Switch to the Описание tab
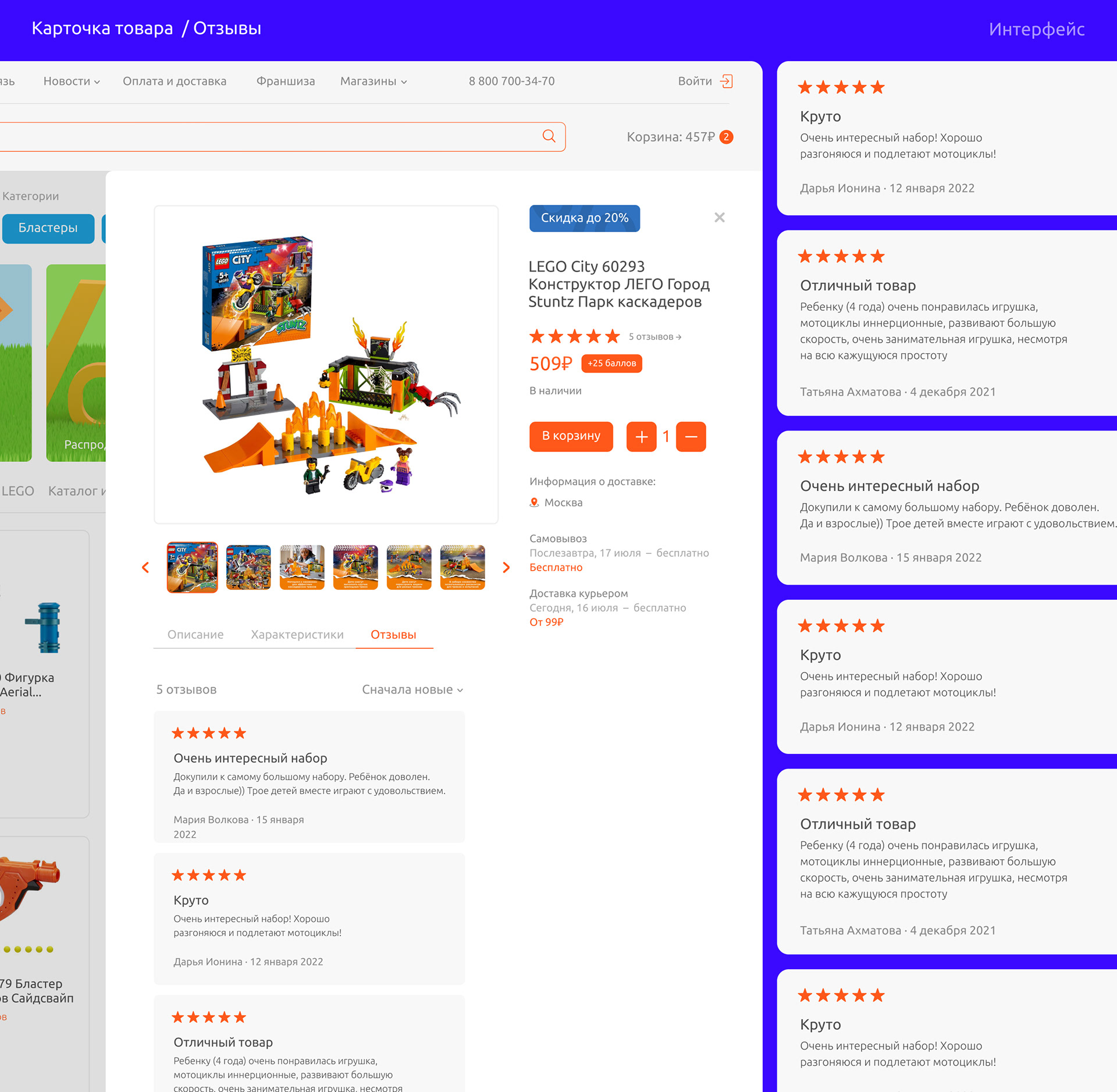This screenshot has height=1092, width=1117. 195,635
